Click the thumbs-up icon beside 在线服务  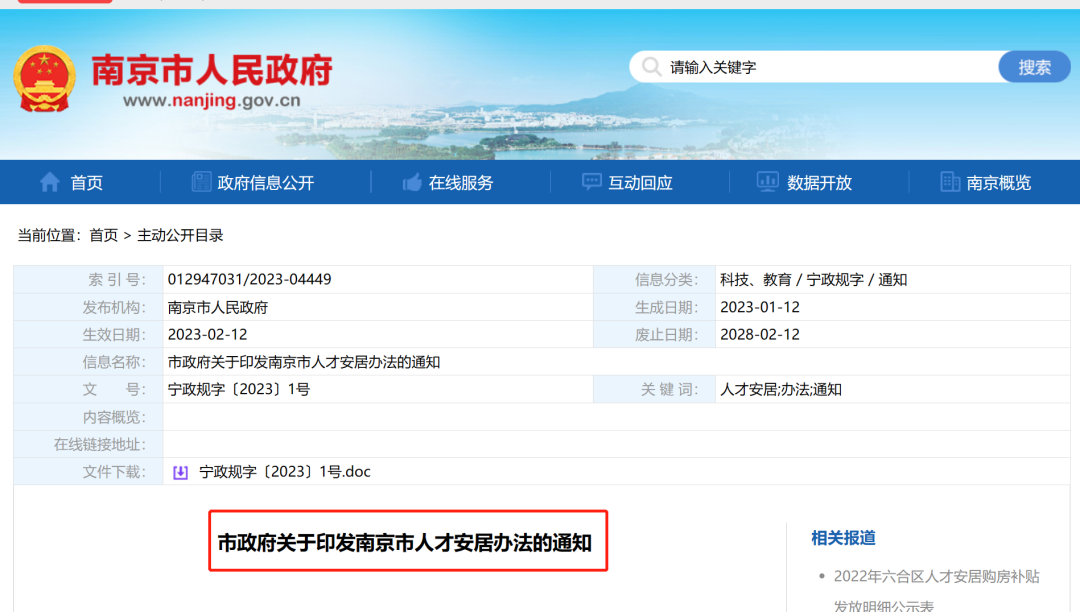411,182
